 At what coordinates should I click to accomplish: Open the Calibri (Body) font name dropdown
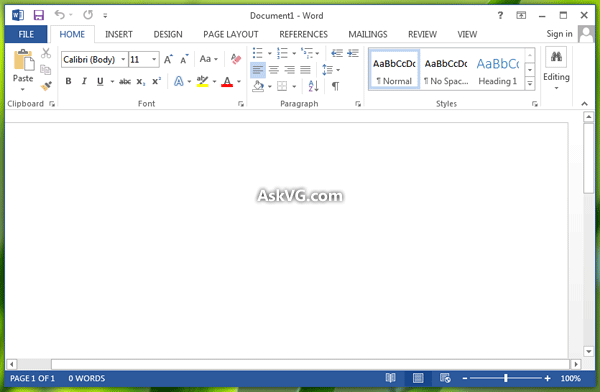[x=123, y=59]
